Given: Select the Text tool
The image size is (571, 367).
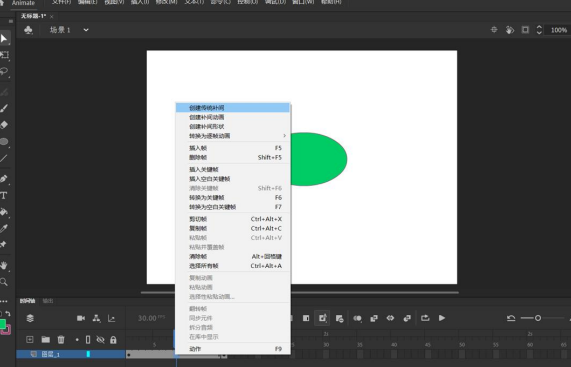Looking at the screenshot, I should pyautogui.click(x=4, y=196).
